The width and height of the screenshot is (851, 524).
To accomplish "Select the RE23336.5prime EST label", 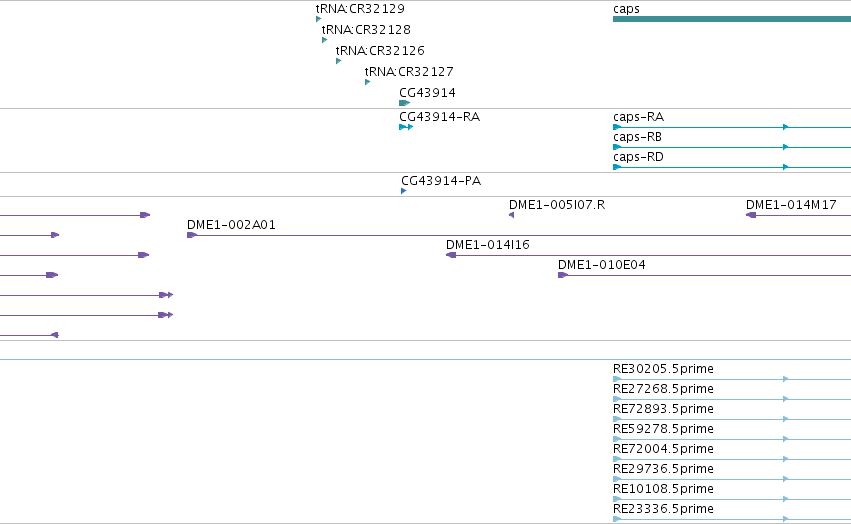I will click(x=663, y=509).
